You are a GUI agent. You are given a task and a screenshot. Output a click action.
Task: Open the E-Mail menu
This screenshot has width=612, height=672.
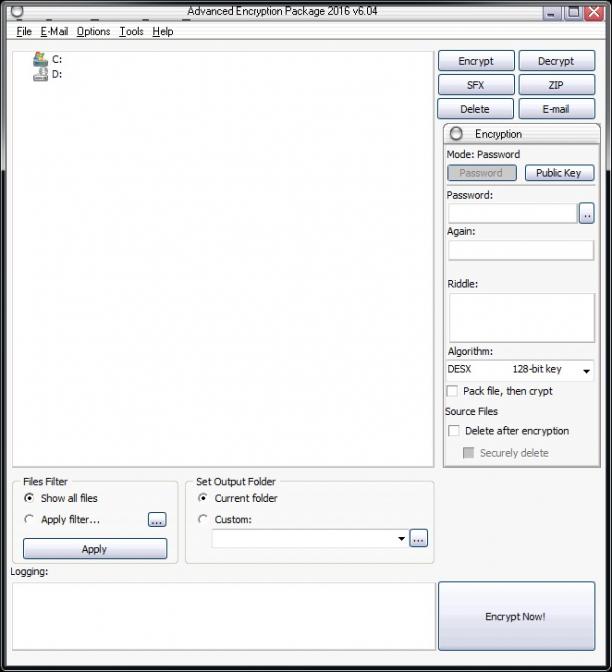coord(54,32)
